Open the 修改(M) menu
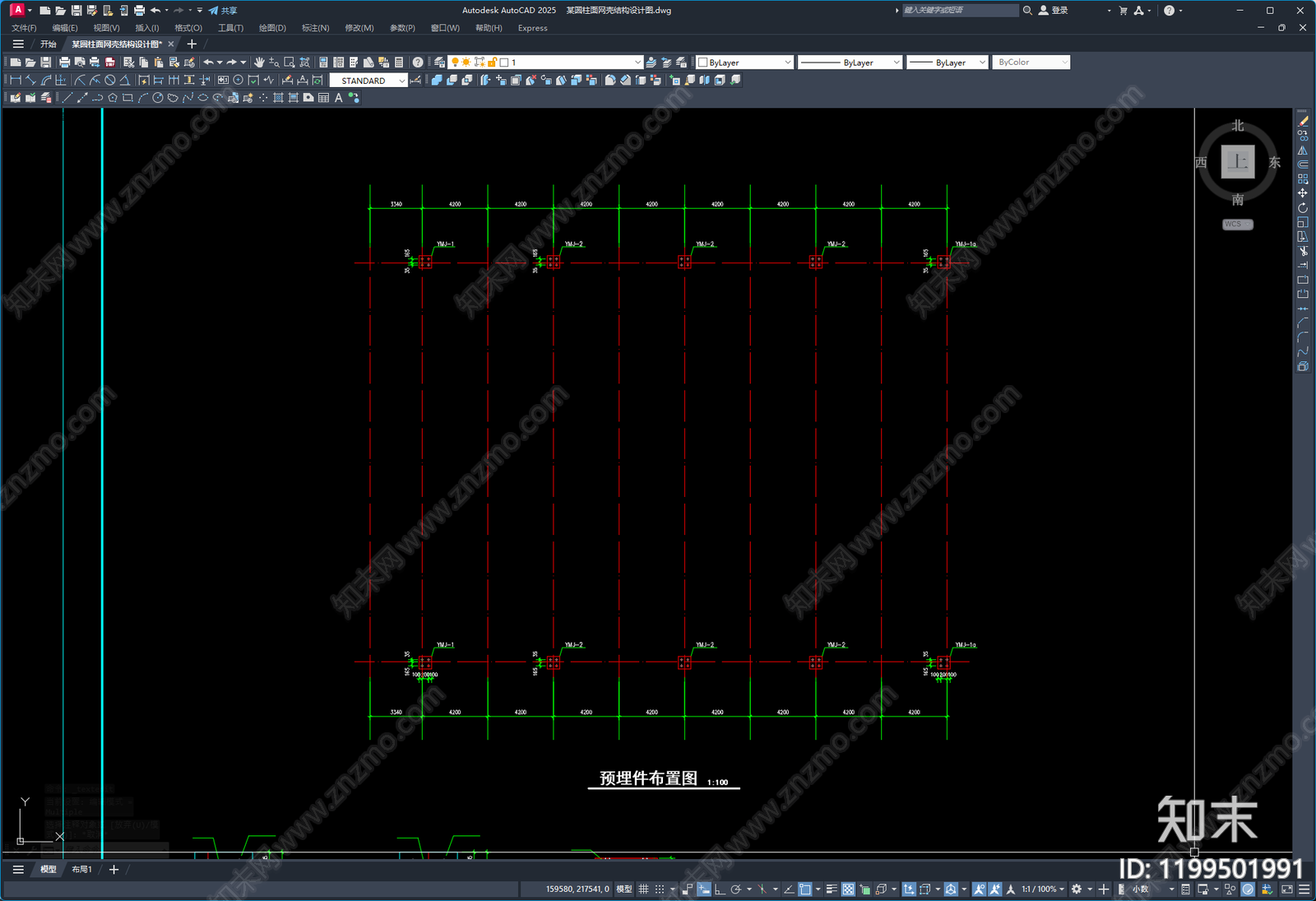The width and height of the screenshot is (1316, 901). [x=359, y=28]
